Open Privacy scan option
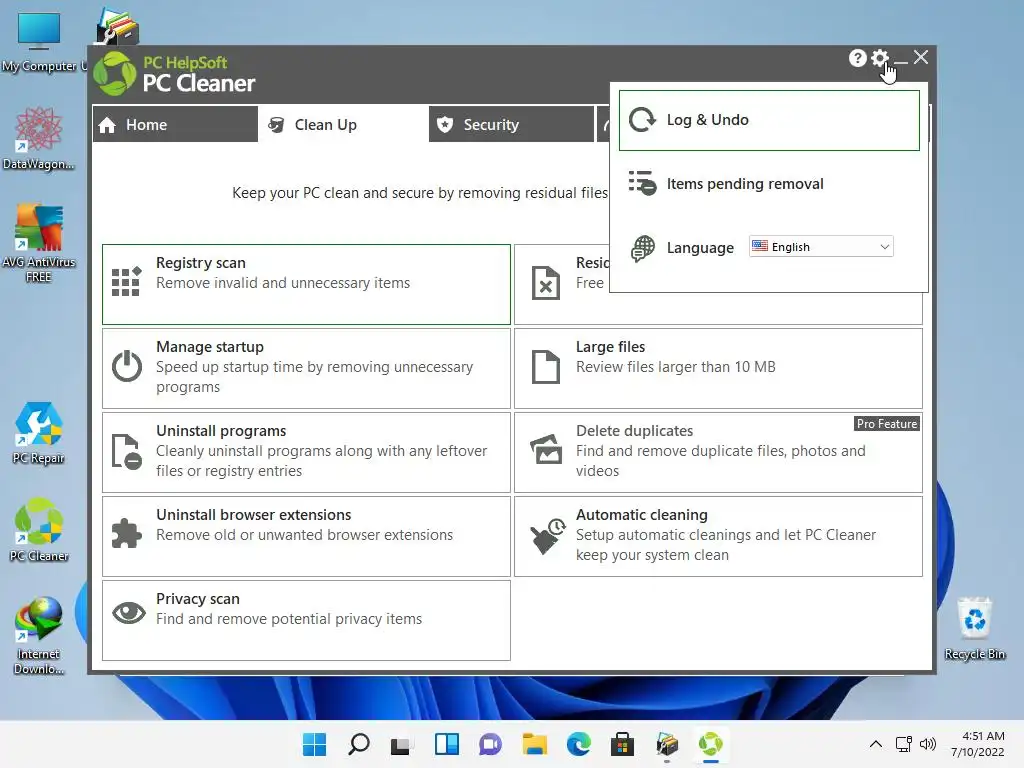This screenshot has width=1024, height=768. pos(306,620)
